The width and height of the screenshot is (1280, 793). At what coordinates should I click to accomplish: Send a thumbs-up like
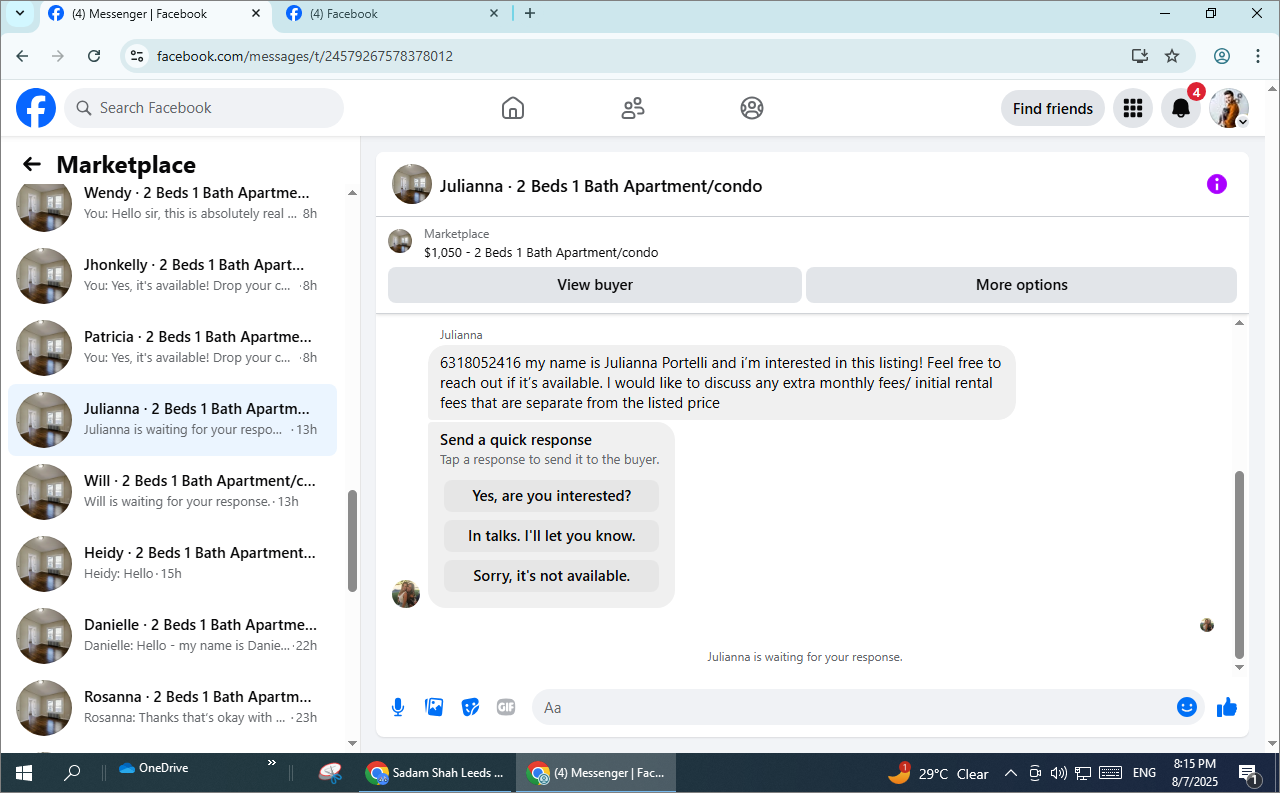pos(1227,707)
